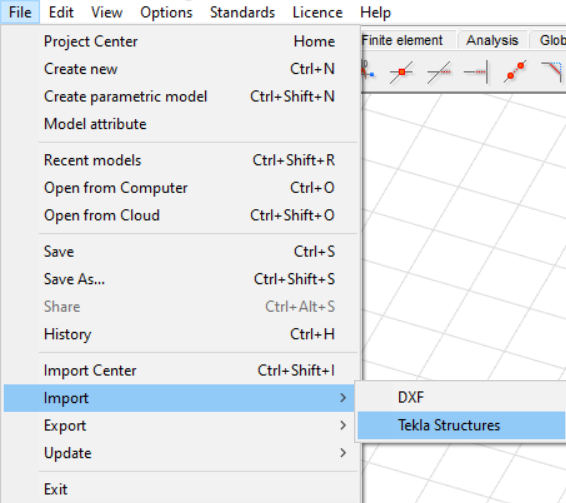Open the Edit menu
566x503 pixels.
[61, 12]
